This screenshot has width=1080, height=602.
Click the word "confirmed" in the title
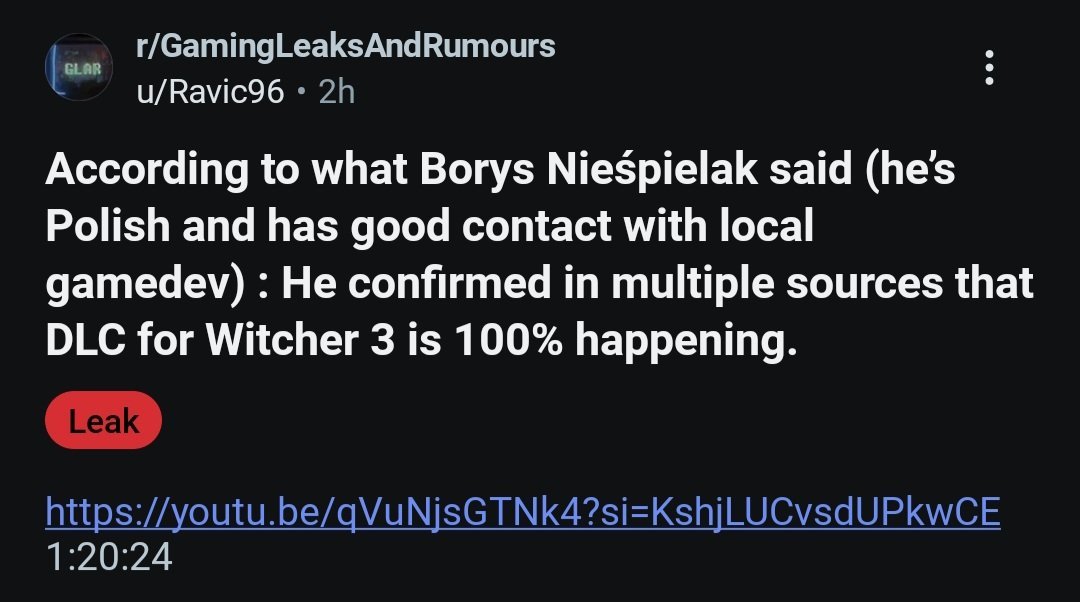coord(437,286)
